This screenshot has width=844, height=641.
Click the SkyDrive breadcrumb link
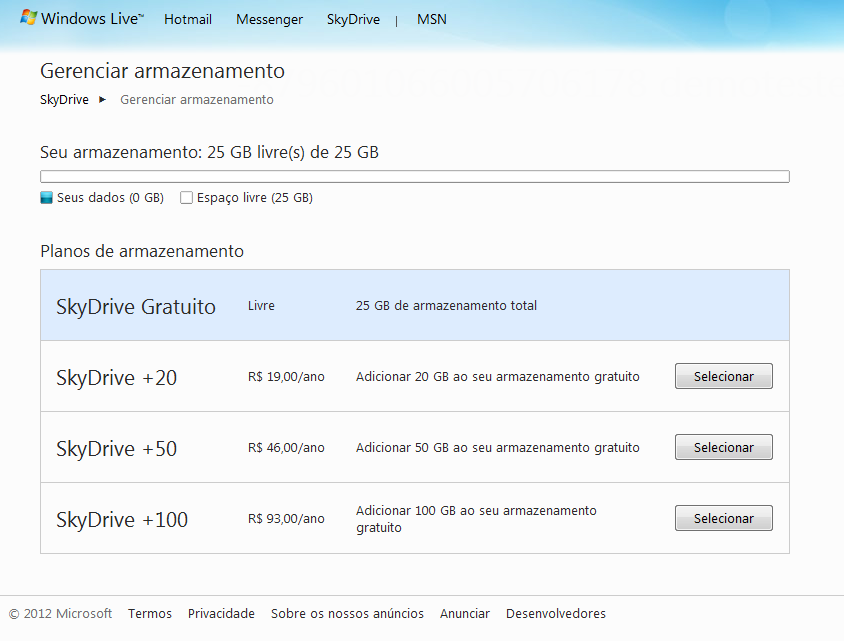click(64, 100)
